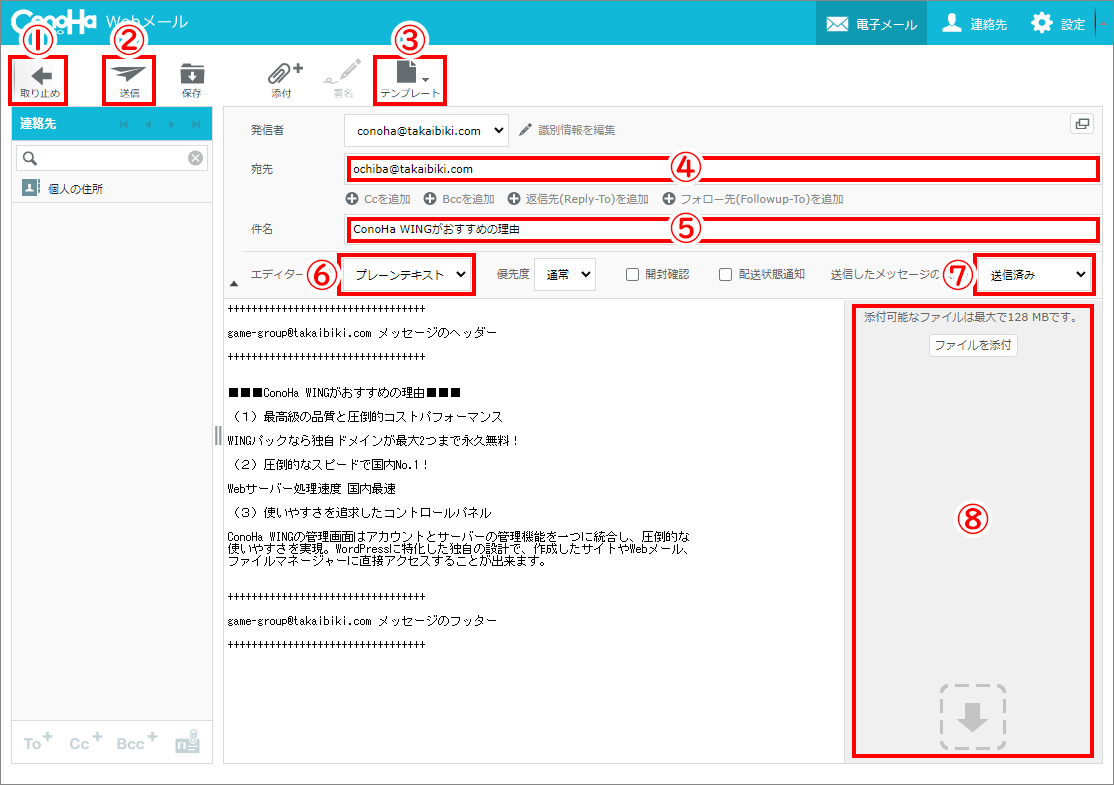1114x785 pixels.
Task: Open the 発信者 sender dropdown
Action: pos(426,131)
